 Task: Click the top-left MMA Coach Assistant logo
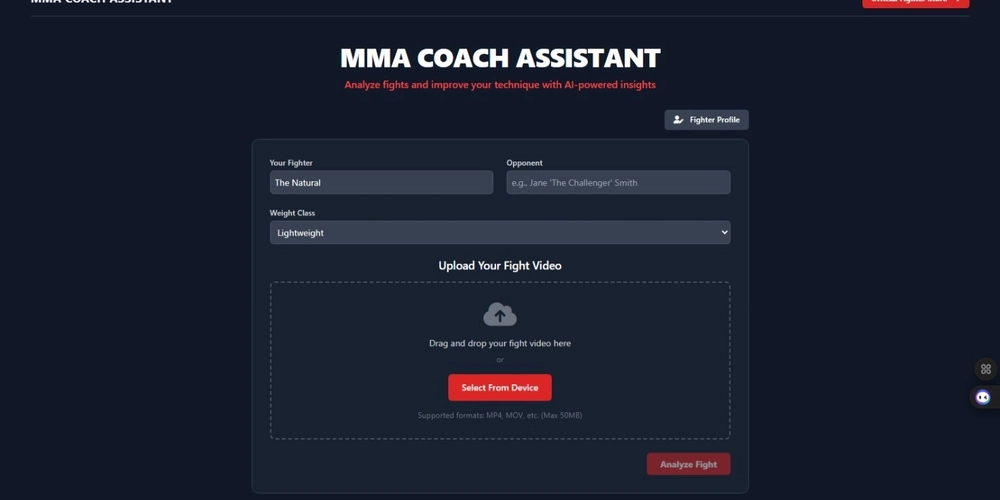[x=101, y=1]
